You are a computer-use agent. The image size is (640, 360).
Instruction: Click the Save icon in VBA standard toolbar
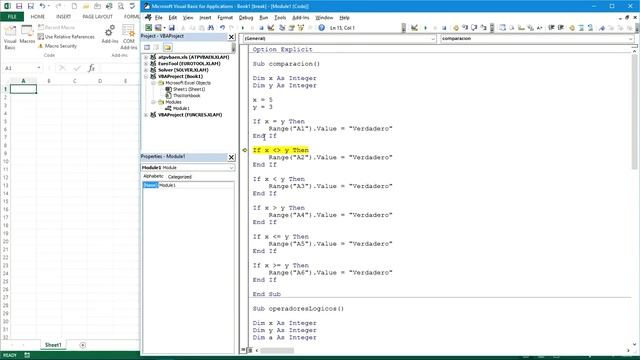(172, 28)
